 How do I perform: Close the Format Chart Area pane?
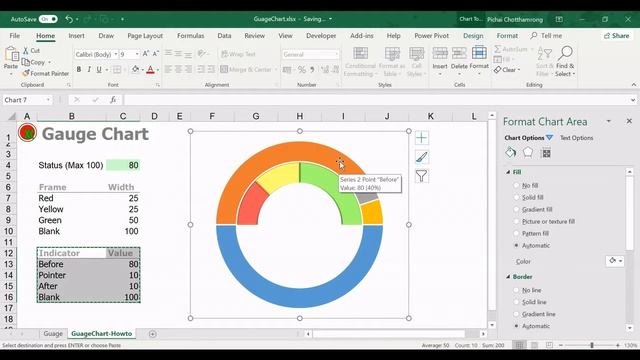click(629, 121)
